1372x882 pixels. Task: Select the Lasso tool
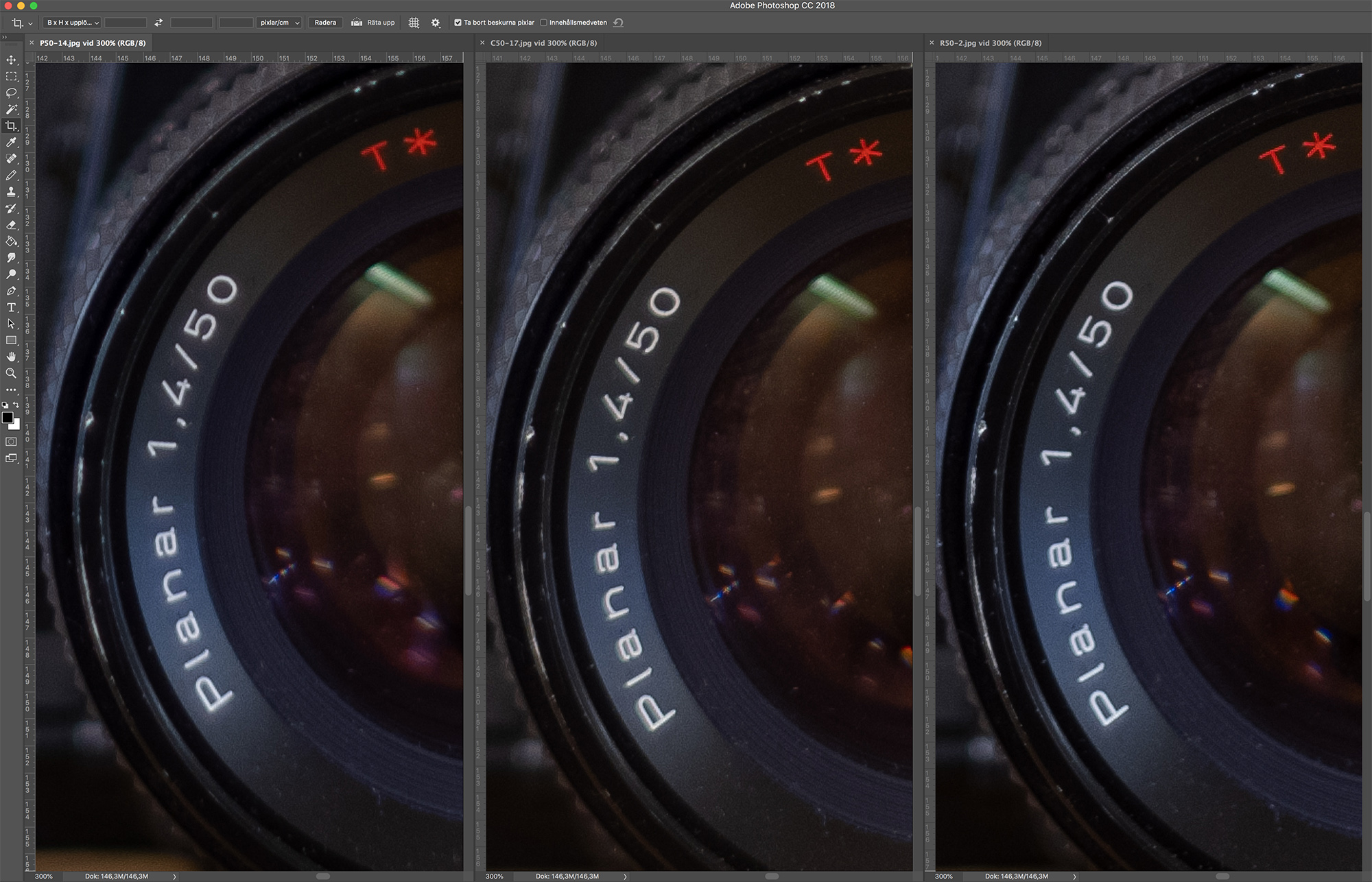pyautogui.click(x=11, y=93)
